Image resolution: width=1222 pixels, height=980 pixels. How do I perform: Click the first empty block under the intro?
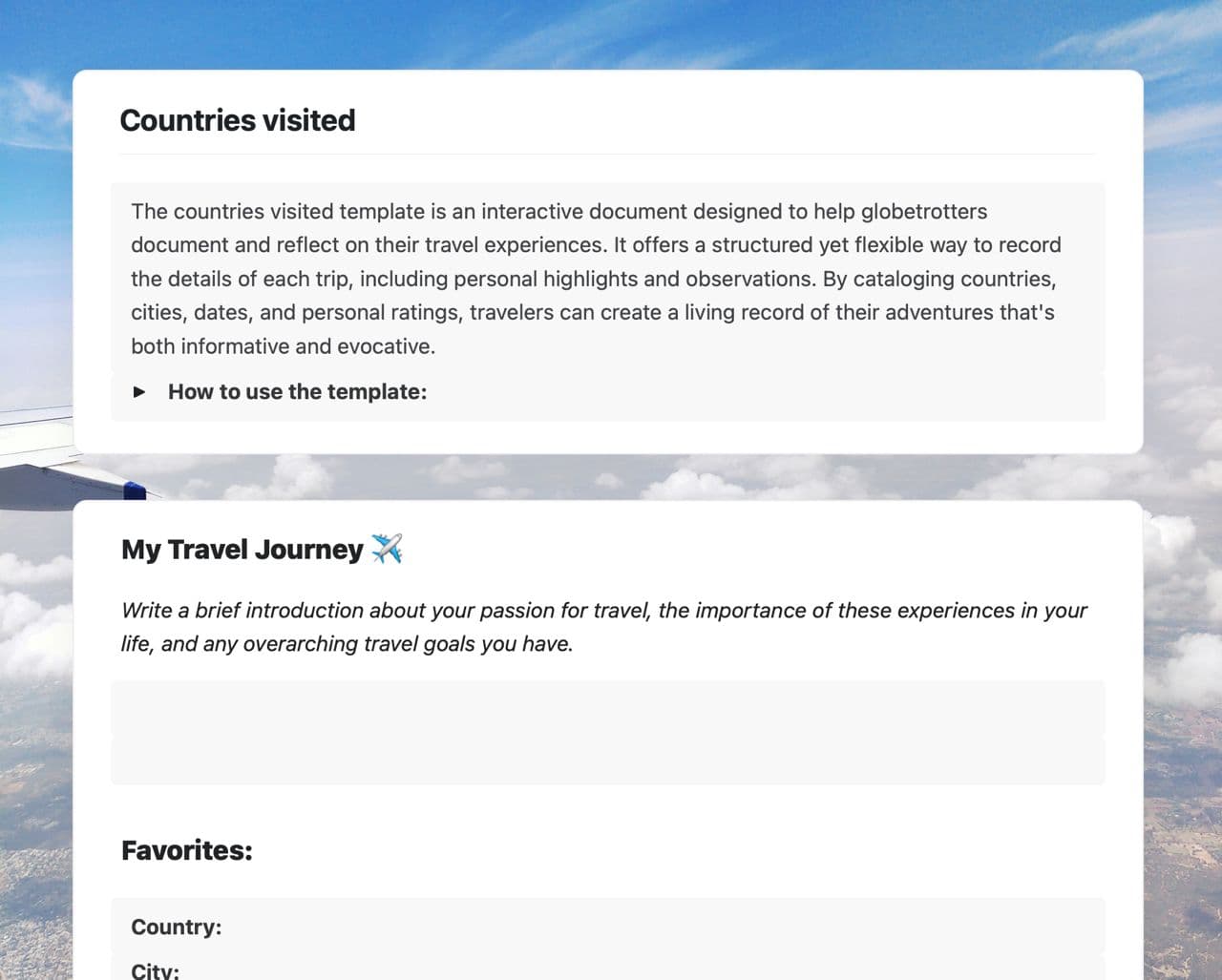click(x=607, y=707)
